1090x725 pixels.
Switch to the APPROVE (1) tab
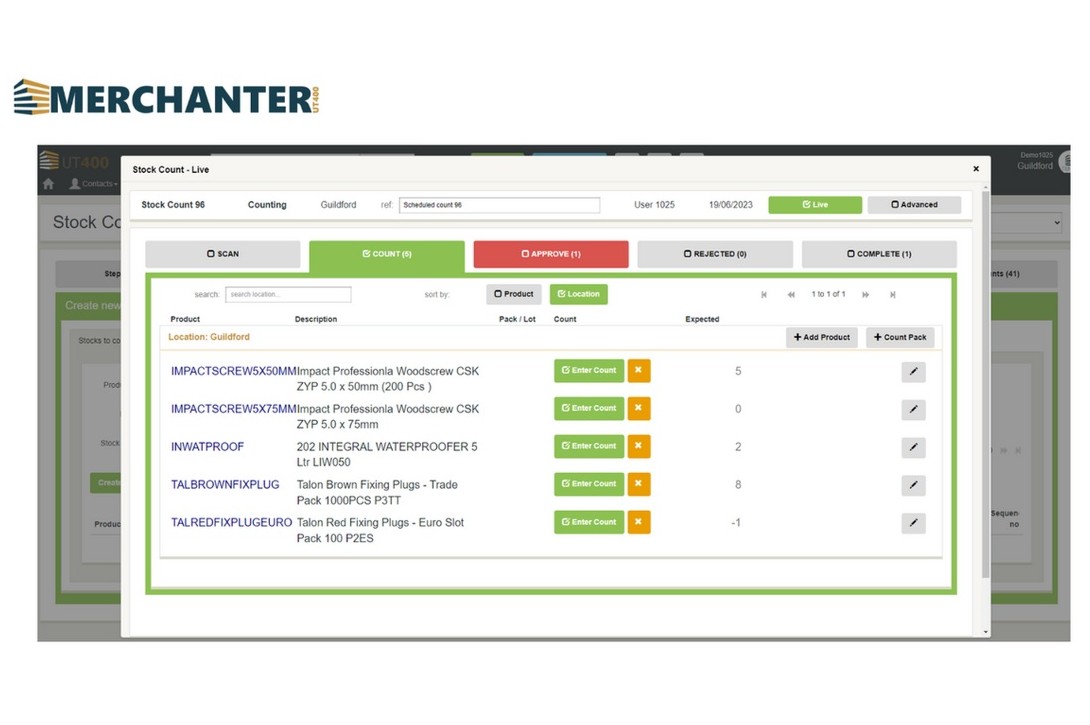pos(550,254)
